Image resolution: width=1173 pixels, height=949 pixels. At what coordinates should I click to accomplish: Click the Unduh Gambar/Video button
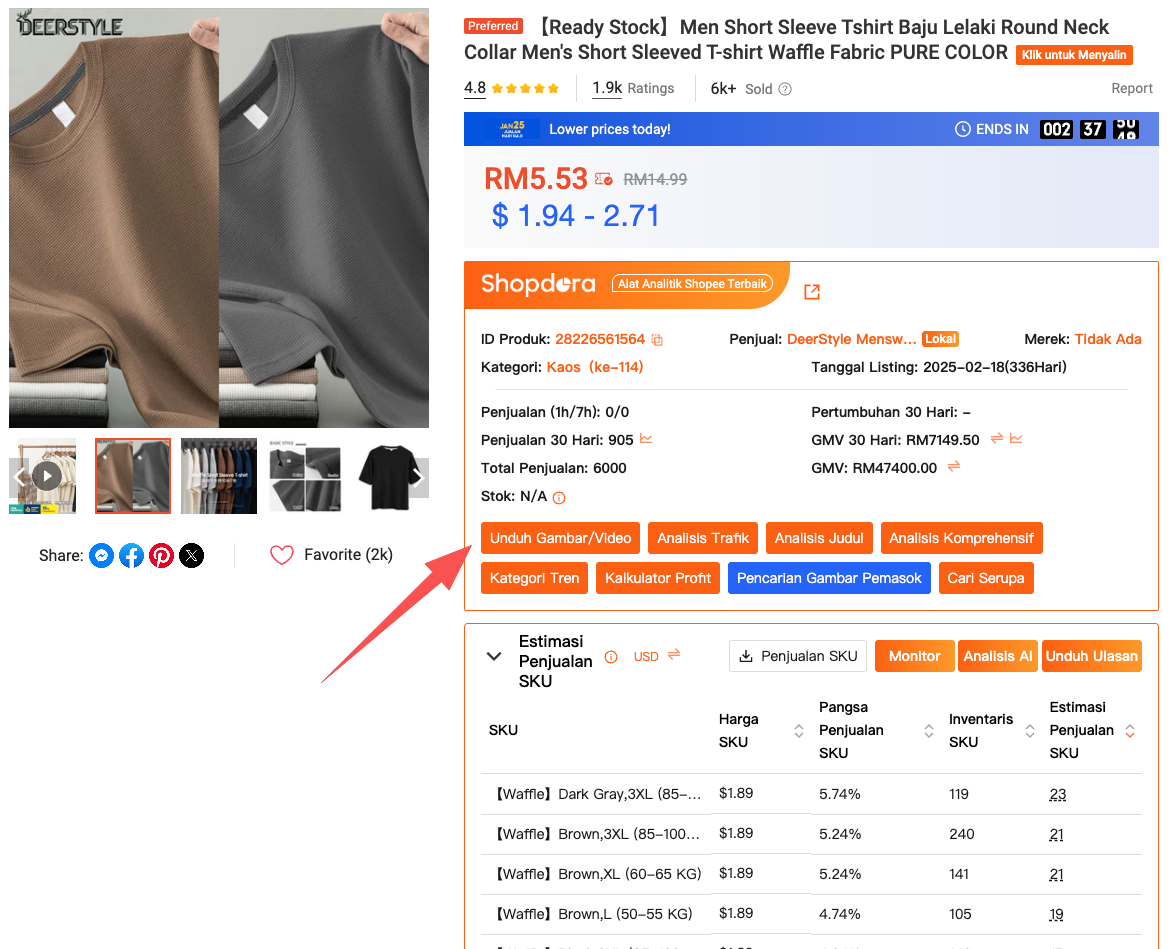[x=560, y=538]
